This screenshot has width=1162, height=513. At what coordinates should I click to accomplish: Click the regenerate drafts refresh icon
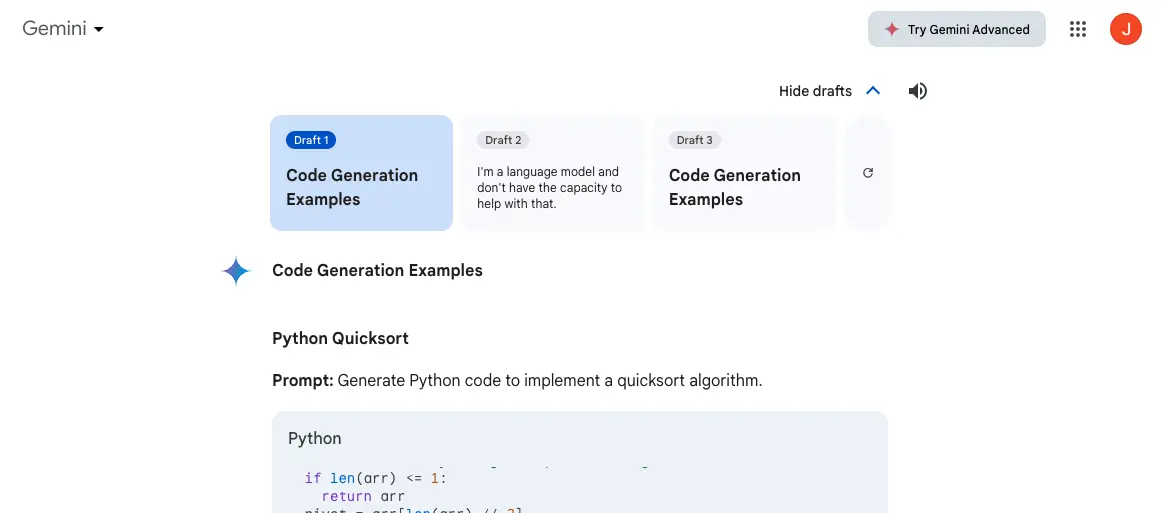(x=867, y=173)
